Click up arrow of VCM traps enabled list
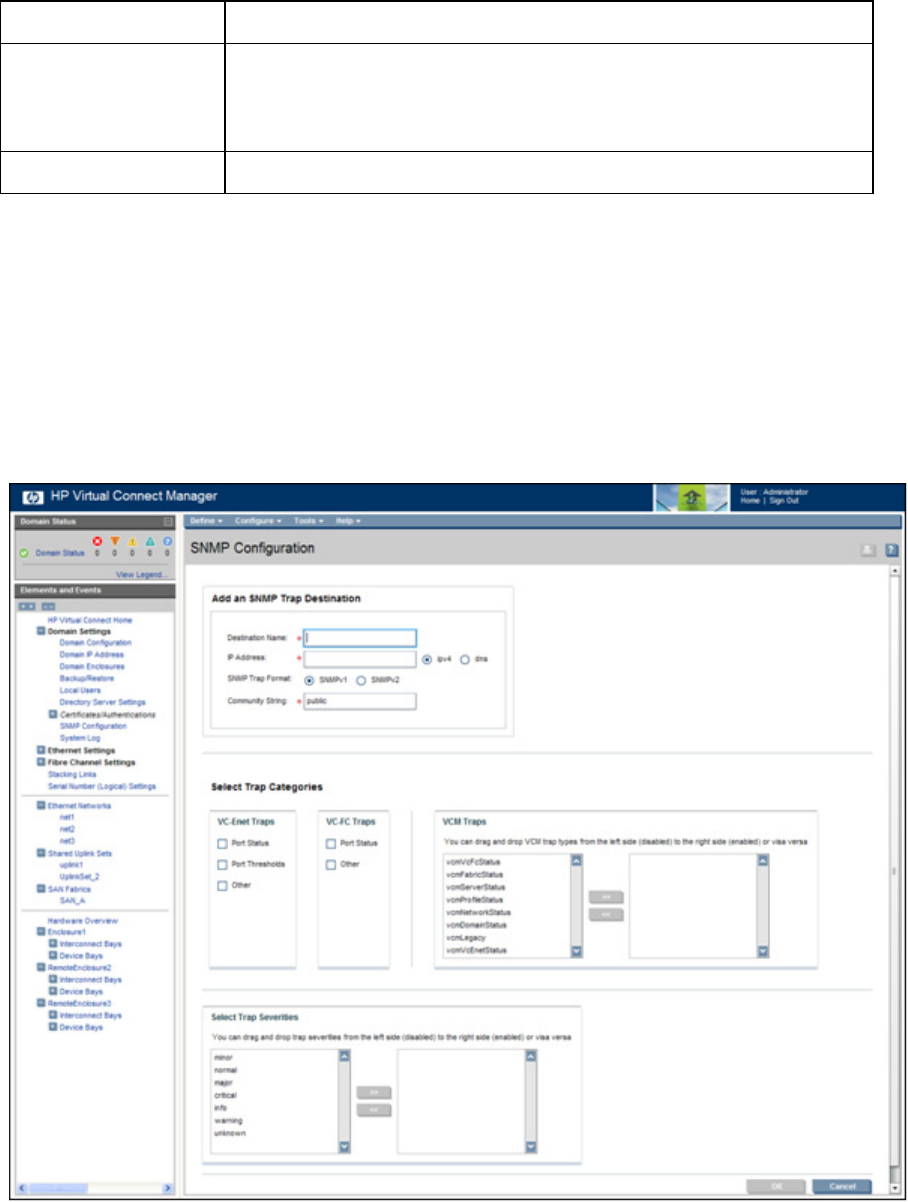Viewport: 908px width, 1202px height. tap(763, 860)
